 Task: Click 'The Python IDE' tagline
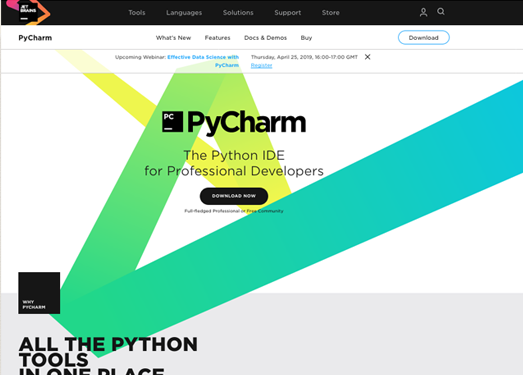(234, 155)
